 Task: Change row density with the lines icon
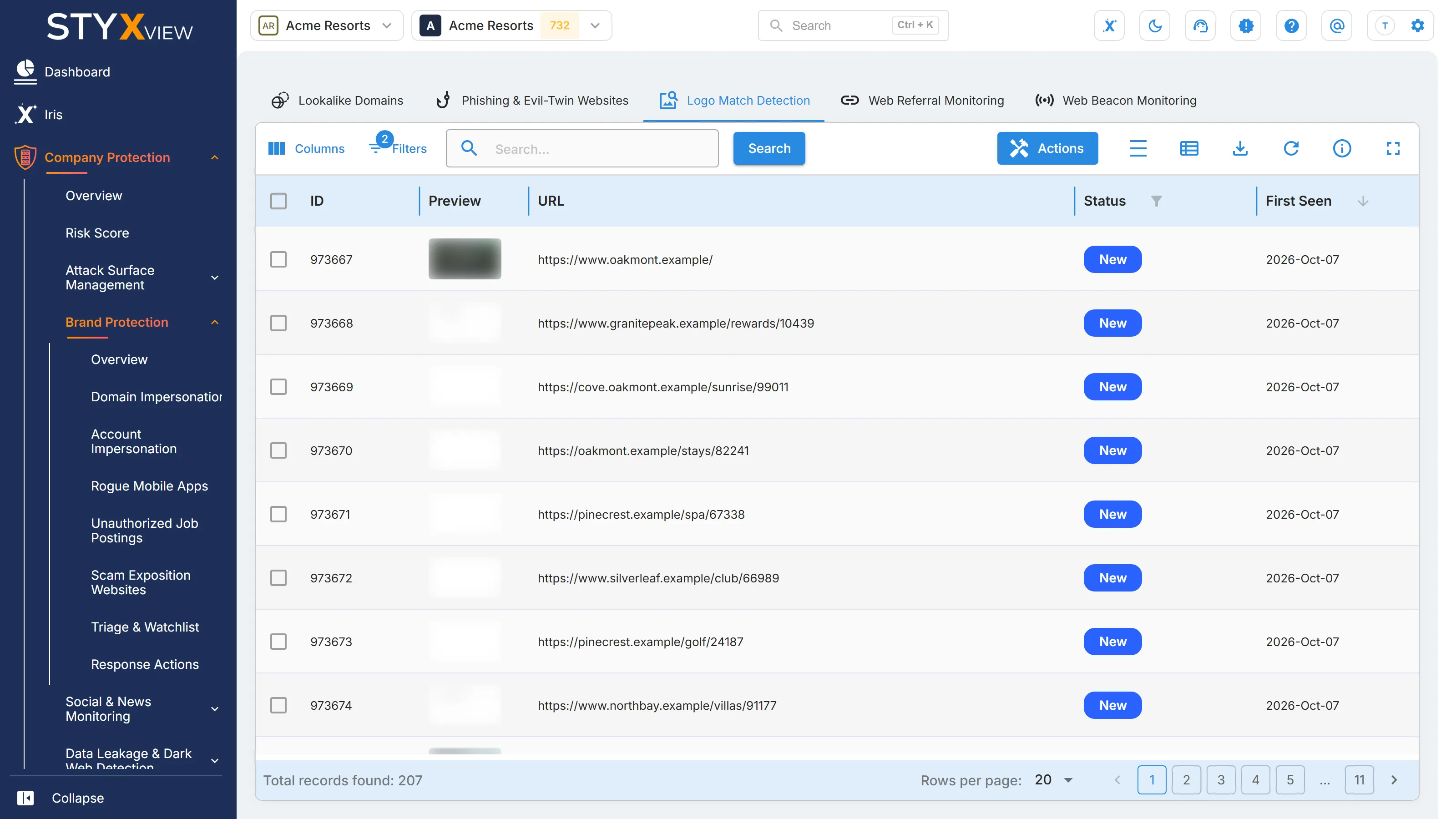click(x=1138, y=149)
